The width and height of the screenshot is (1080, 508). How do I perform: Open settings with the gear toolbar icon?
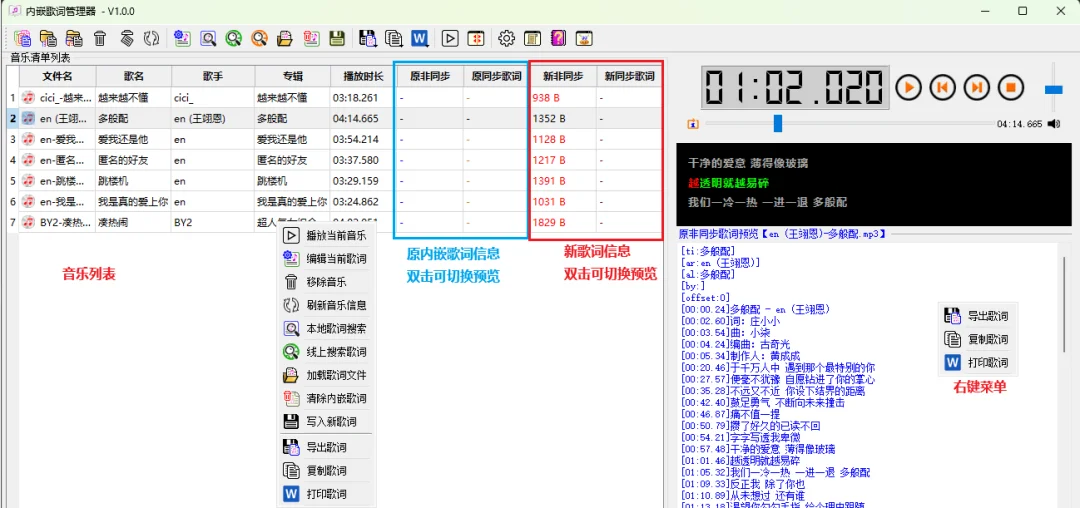tap(507, 39)
